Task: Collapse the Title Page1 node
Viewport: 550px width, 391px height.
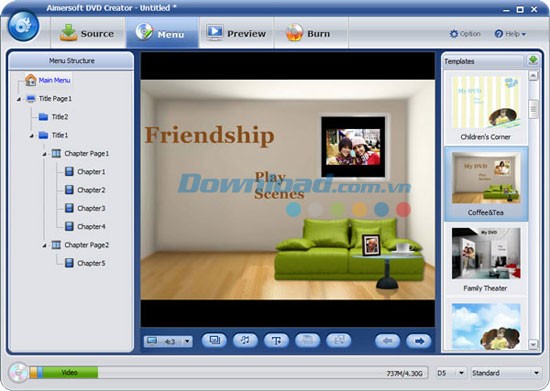Action: click(19, 99)
